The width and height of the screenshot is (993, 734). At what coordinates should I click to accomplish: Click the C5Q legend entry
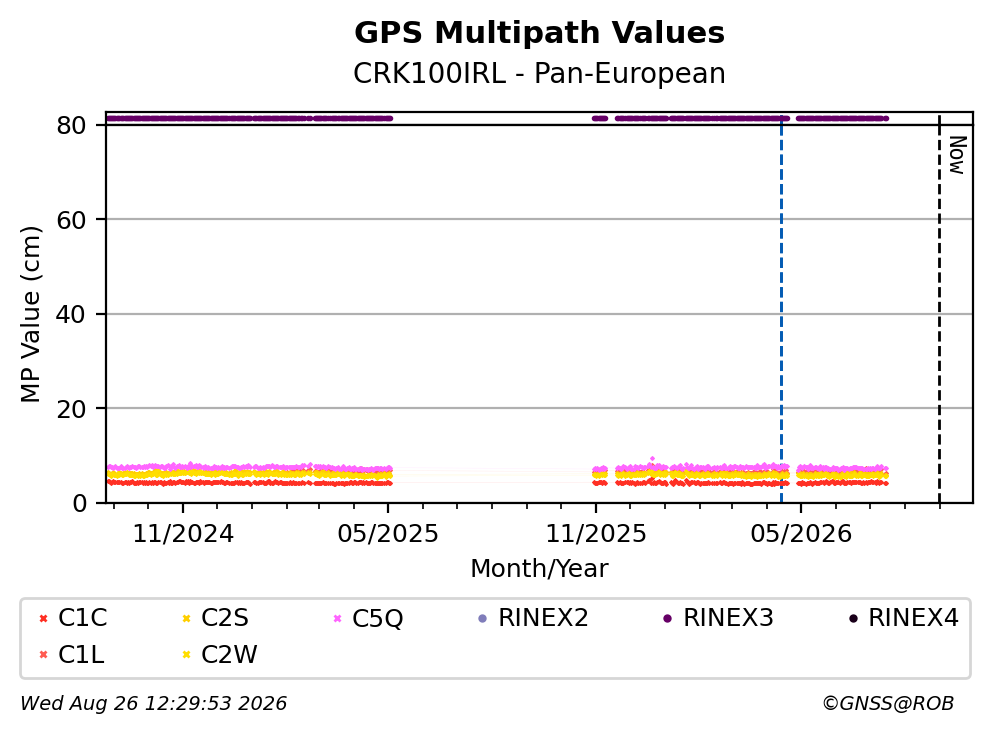click(x=368, y=618)
